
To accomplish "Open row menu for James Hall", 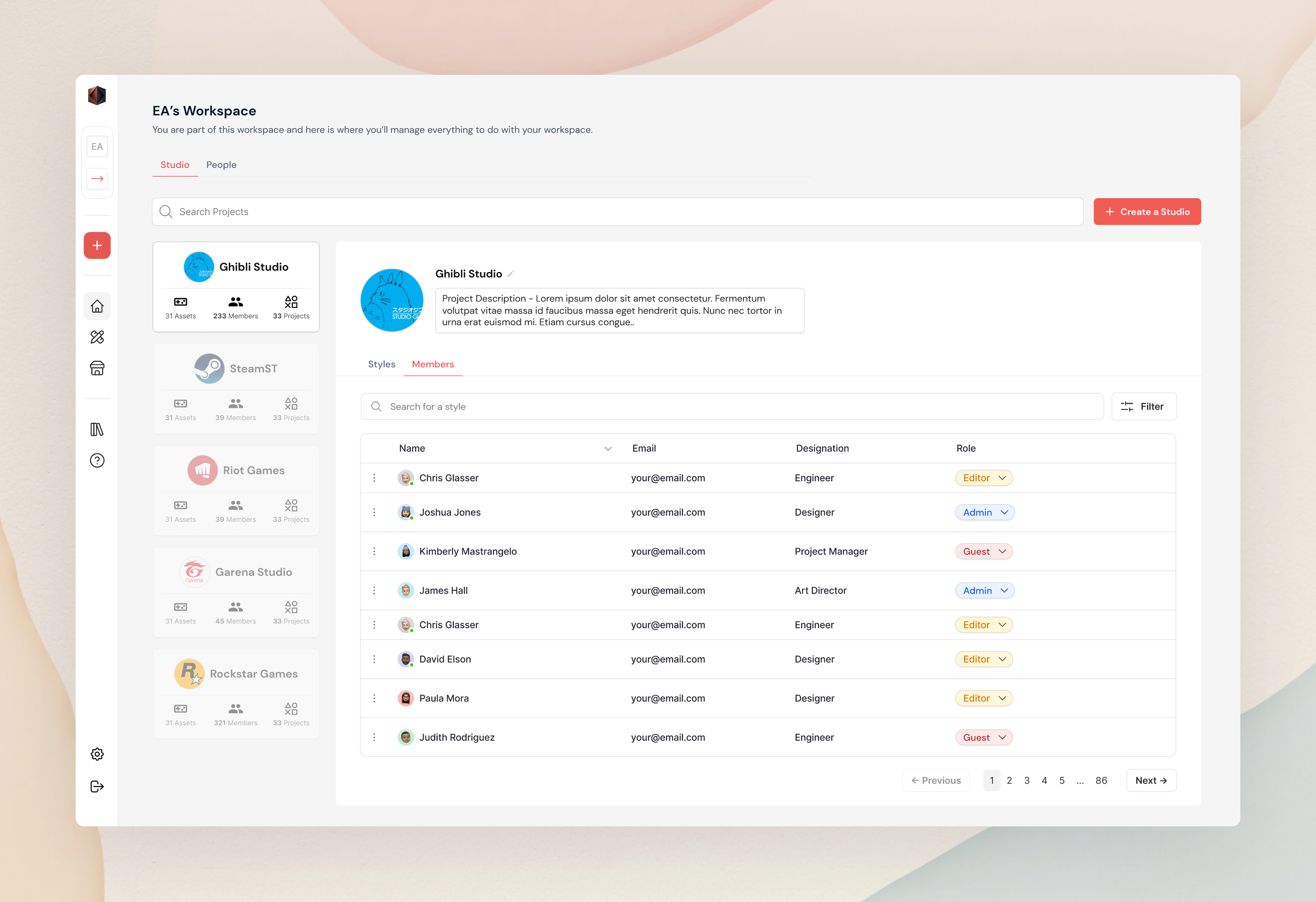I will [x=374, y=590].
